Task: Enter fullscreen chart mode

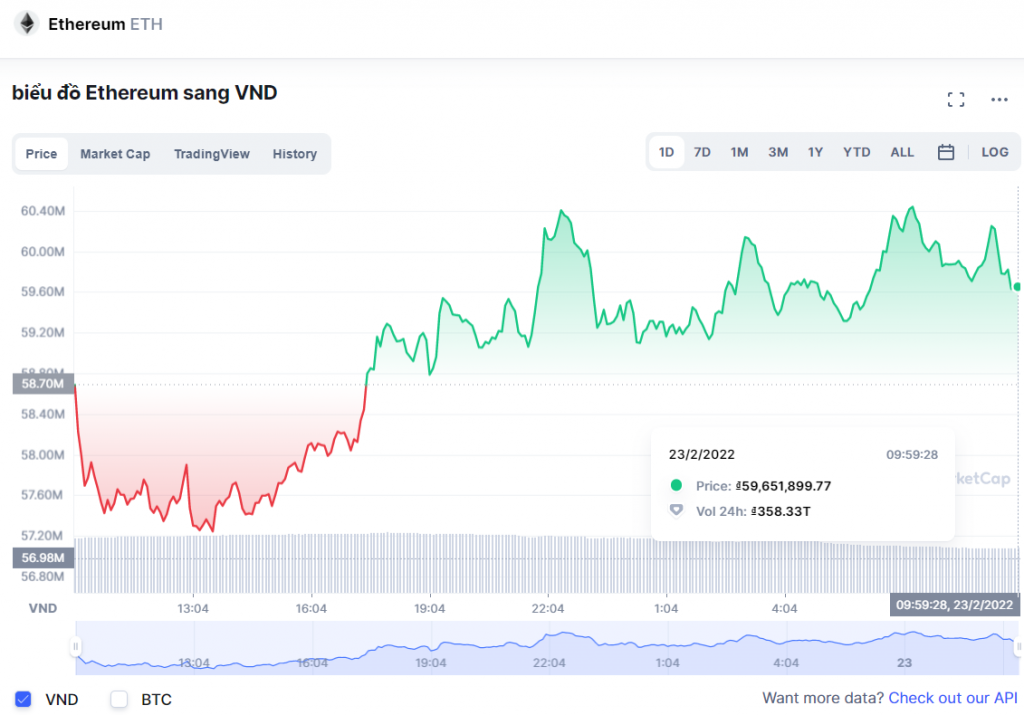Action: (955, 99)
